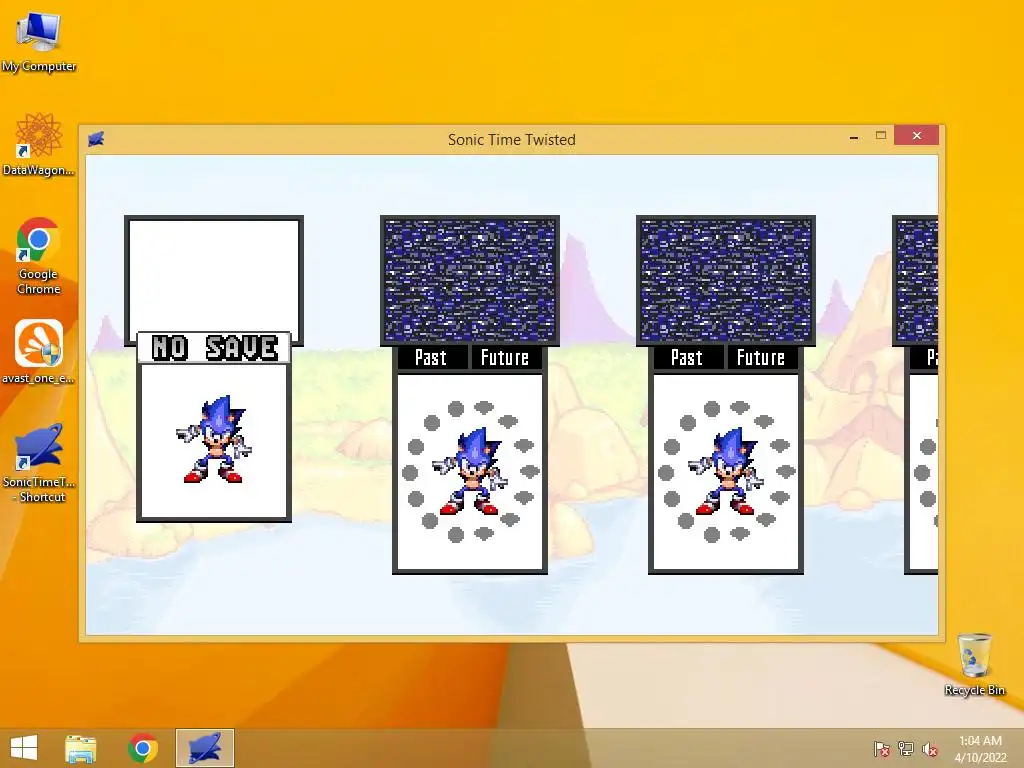Click the Windows Start button

coord(24,748)
